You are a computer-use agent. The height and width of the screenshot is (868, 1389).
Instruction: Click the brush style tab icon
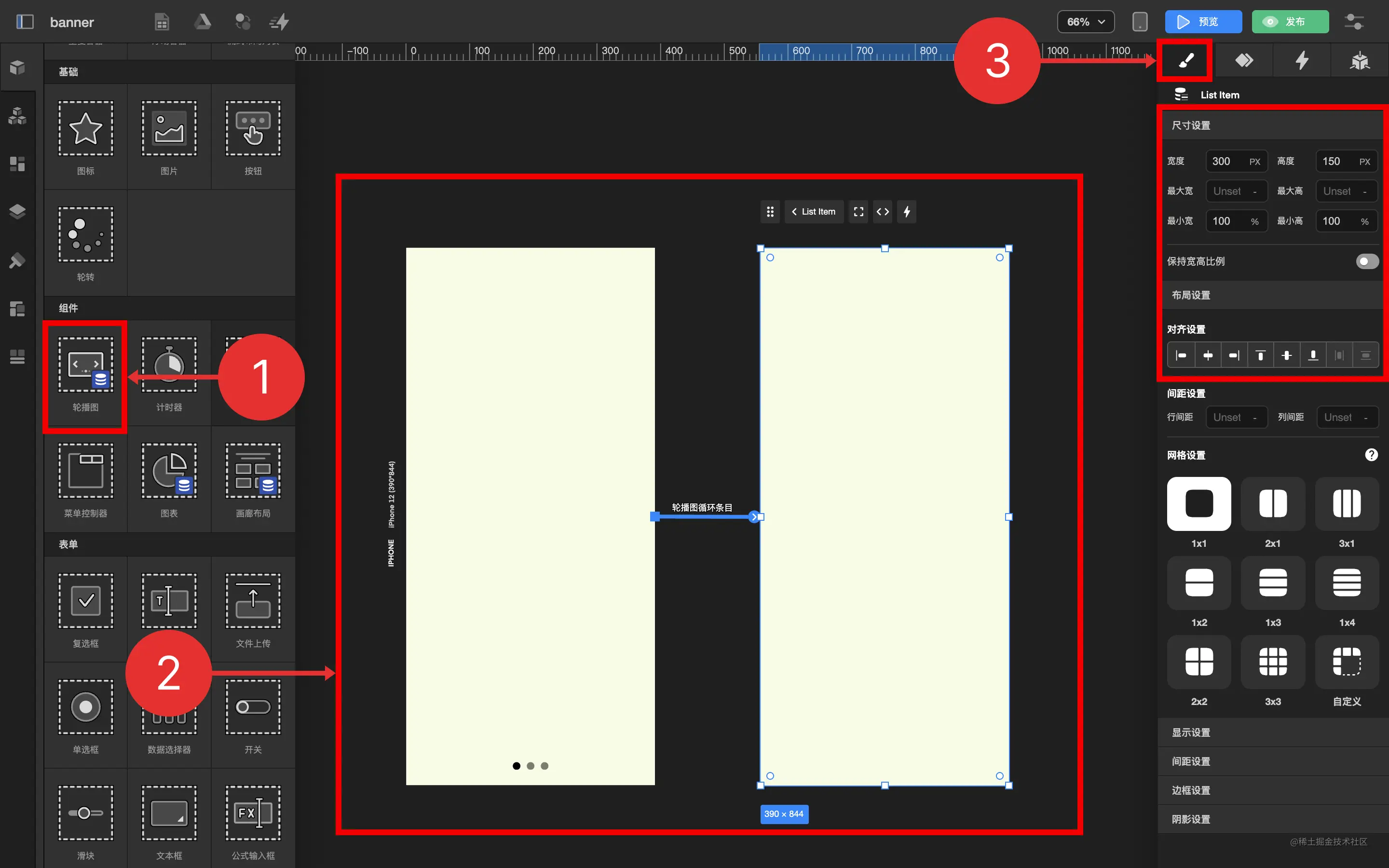point(1185,60)
